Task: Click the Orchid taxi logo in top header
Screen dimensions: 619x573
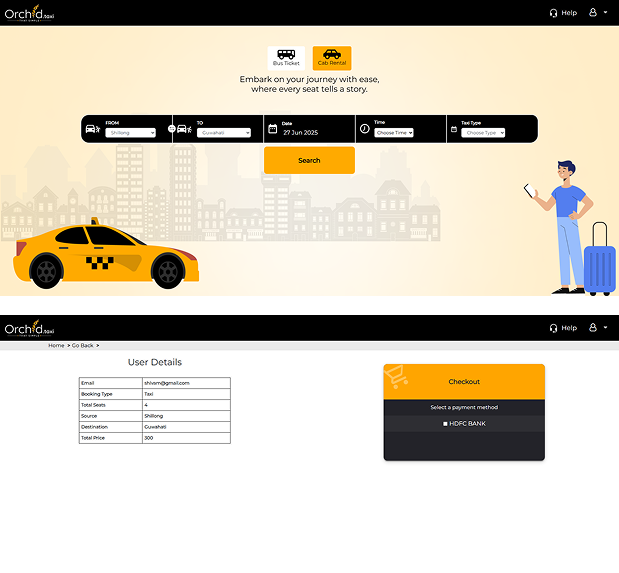Action: [28, 13]
